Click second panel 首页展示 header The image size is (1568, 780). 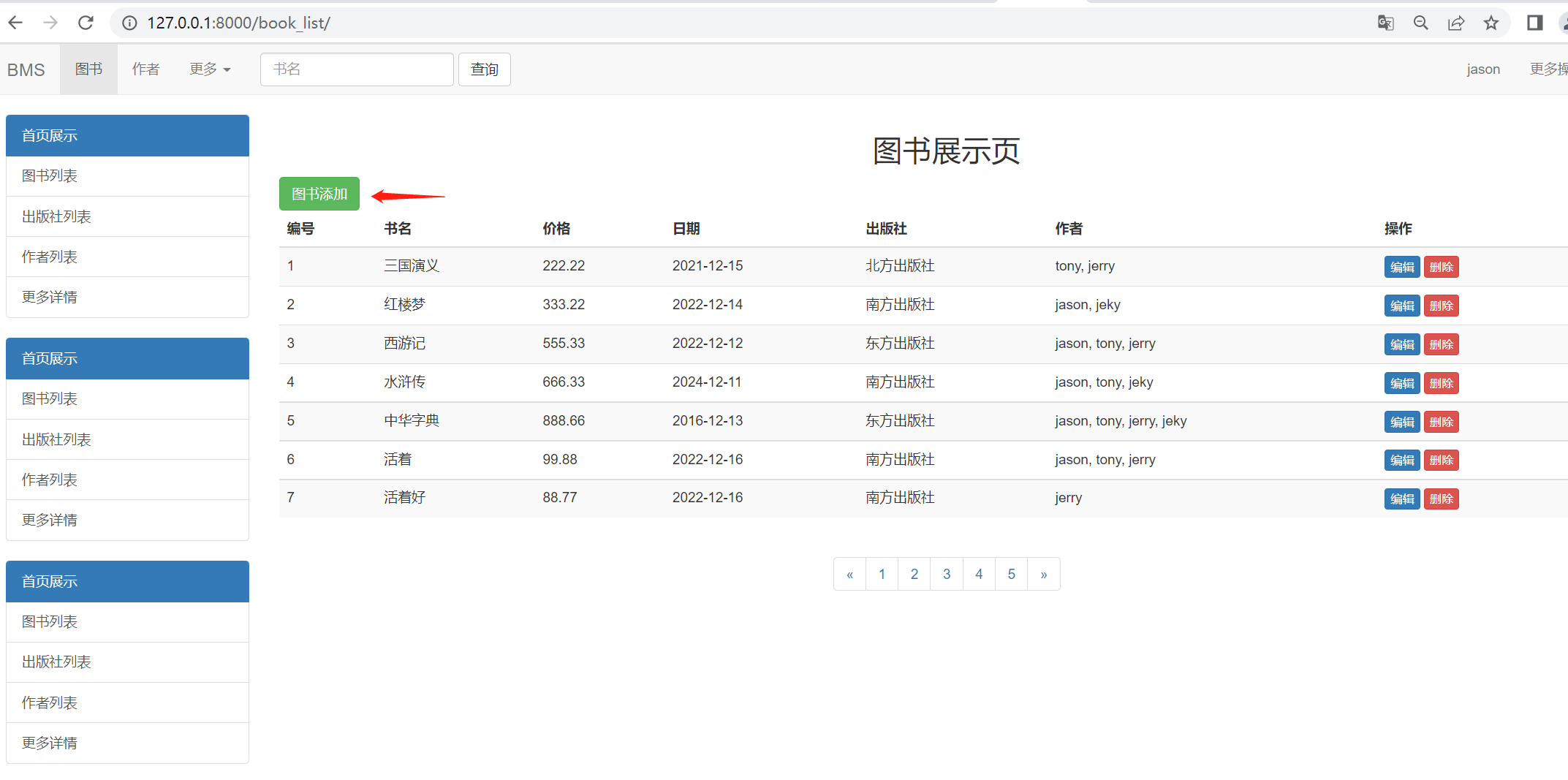click(127, 358)
